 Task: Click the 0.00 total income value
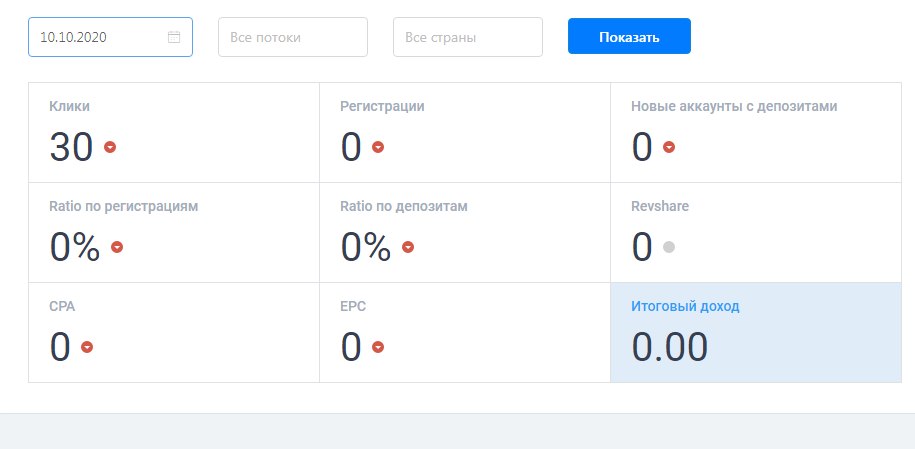tap(670, 347)
